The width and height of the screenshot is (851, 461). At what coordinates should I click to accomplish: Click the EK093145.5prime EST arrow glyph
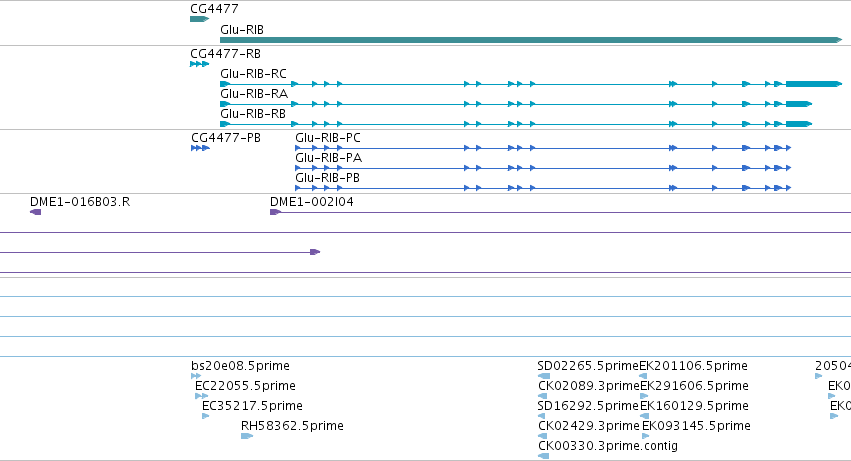[x=646, y=436]
